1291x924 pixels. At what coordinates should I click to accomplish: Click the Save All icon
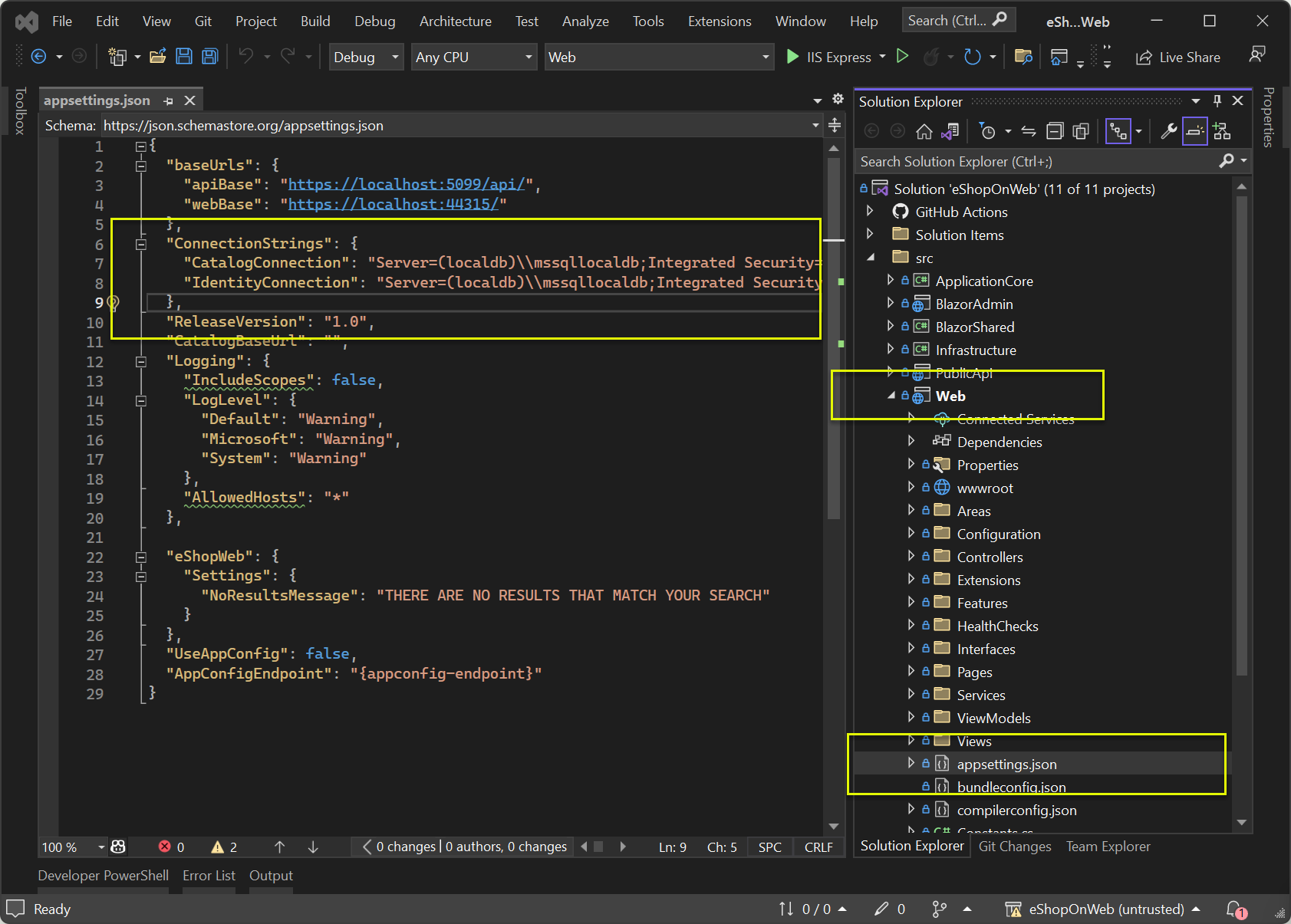point(209,57)
